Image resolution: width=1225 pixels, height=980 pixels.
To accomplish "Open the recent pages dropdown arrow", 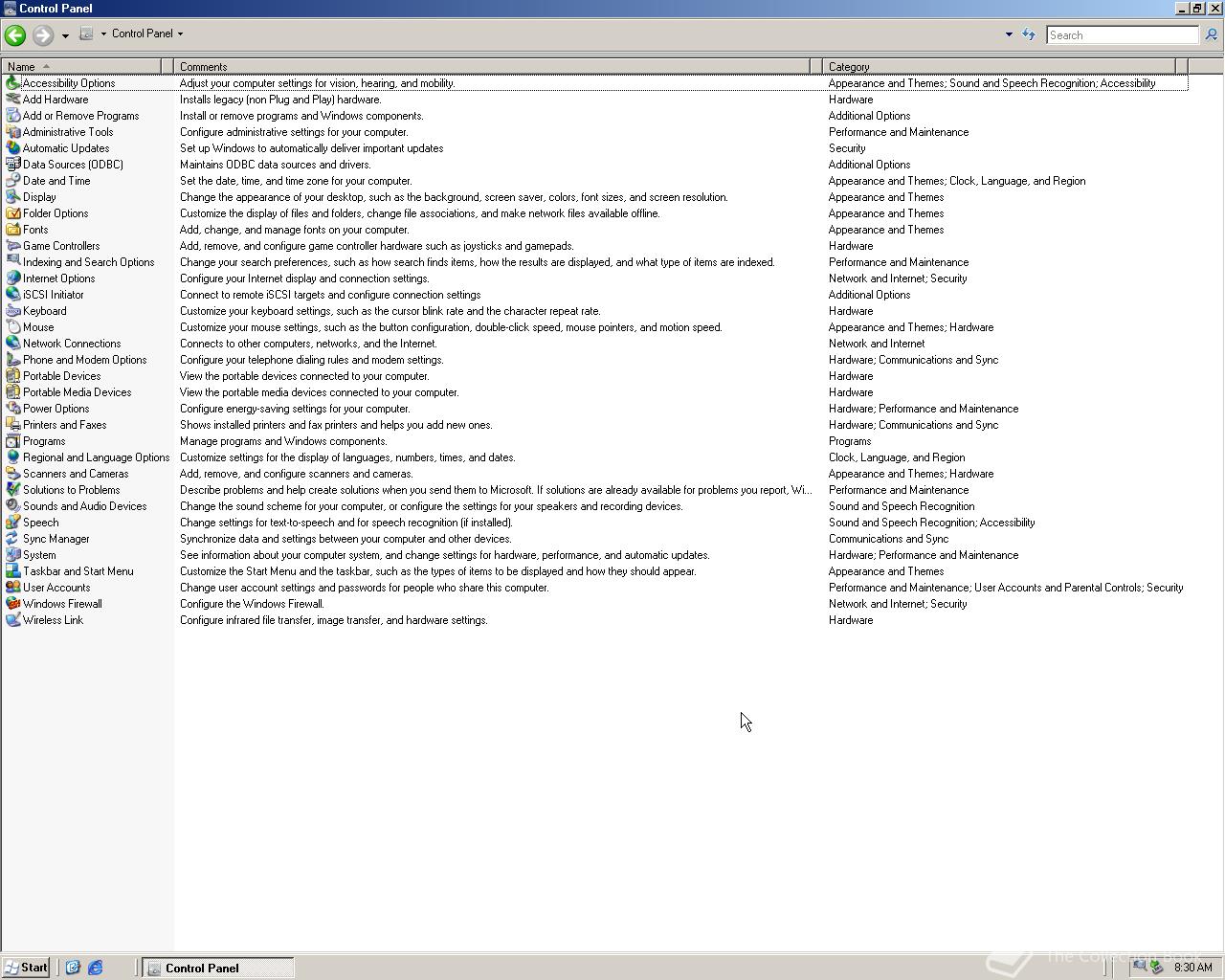I will pos(65,35).
